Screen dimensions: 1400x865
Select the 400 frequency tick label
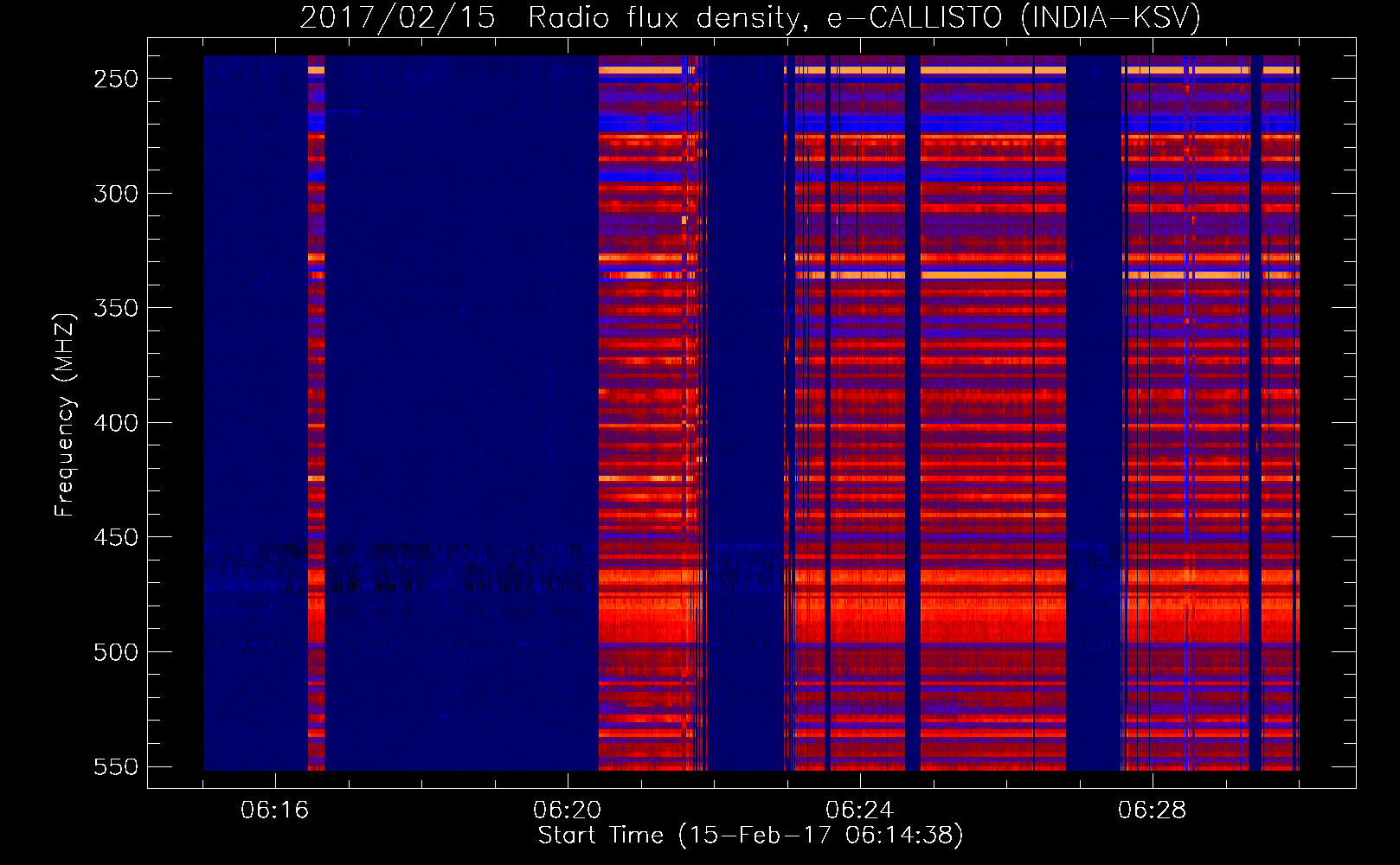click(116, 423)
